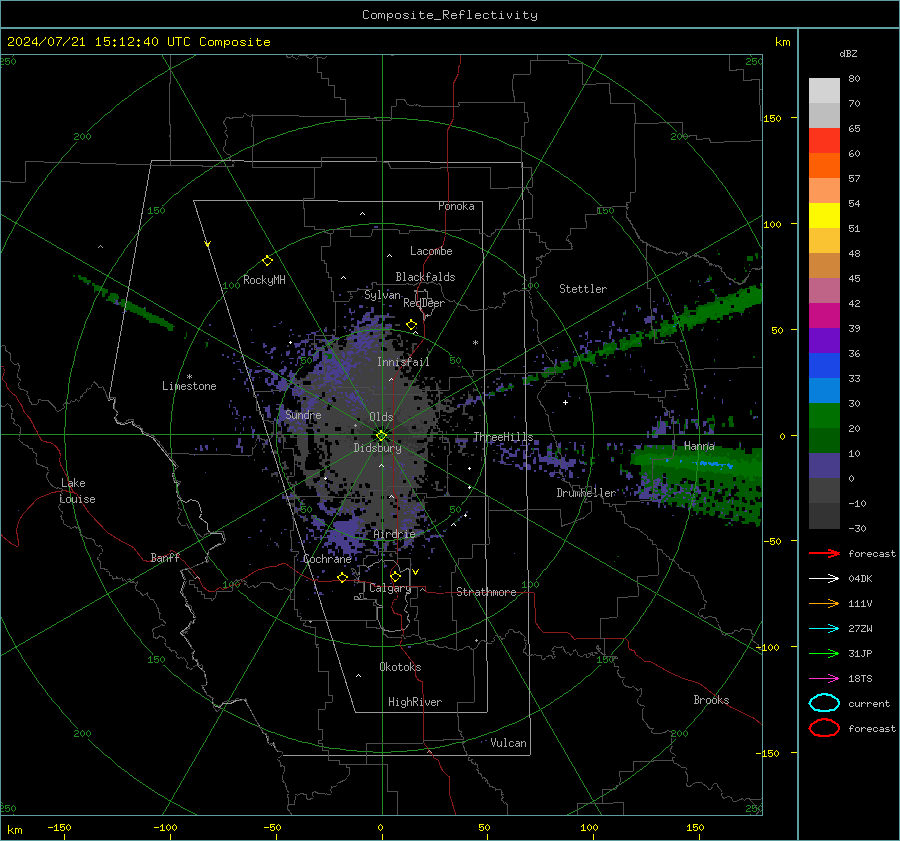Click the km unit label at top right
This screenshot has width=900, height=841.
pos(782,42)
